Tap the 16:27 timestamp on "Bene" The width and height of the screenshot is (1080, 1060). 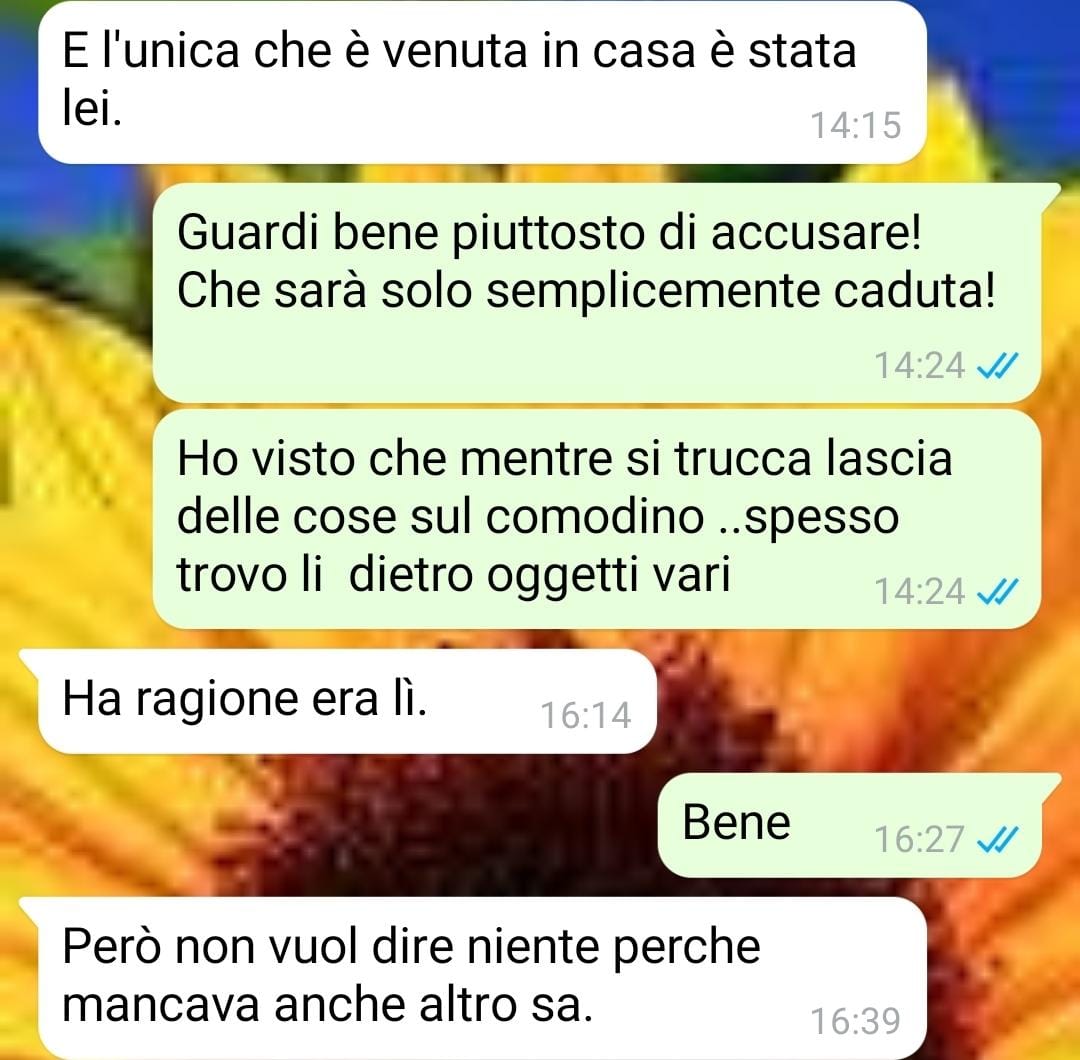(x=919, y=839)
